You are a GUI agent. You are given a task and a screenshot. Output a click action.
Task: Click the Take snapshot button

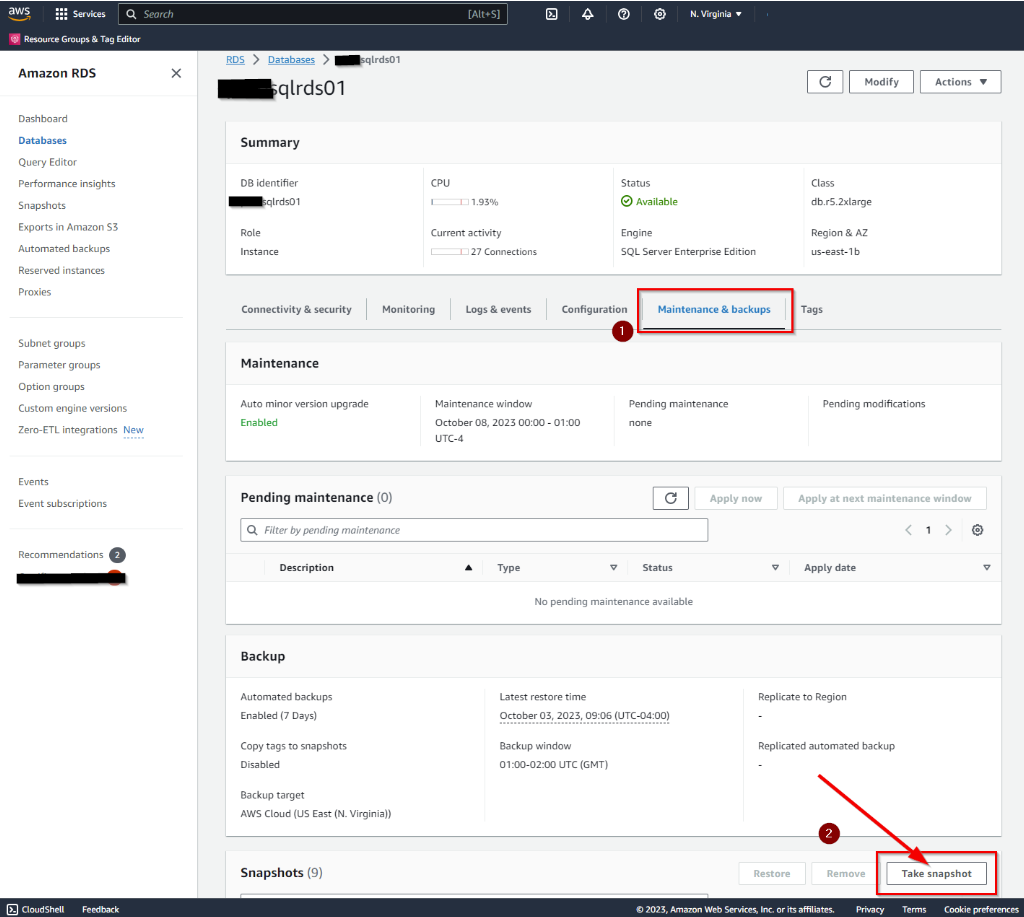[936, 873]
